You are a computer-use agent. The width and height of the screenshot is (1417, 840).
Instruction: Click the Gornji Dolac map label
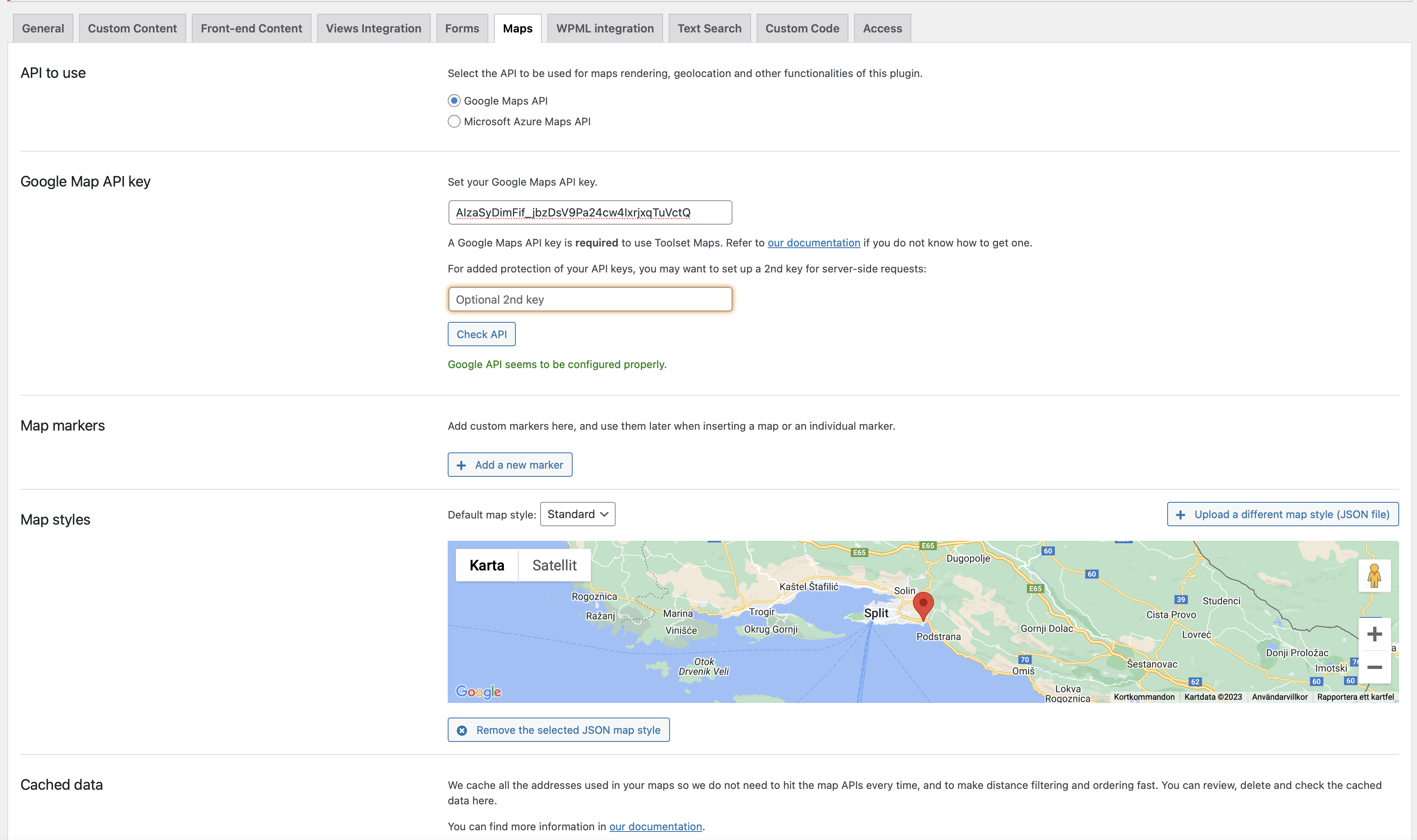[x=1047, y=628]
